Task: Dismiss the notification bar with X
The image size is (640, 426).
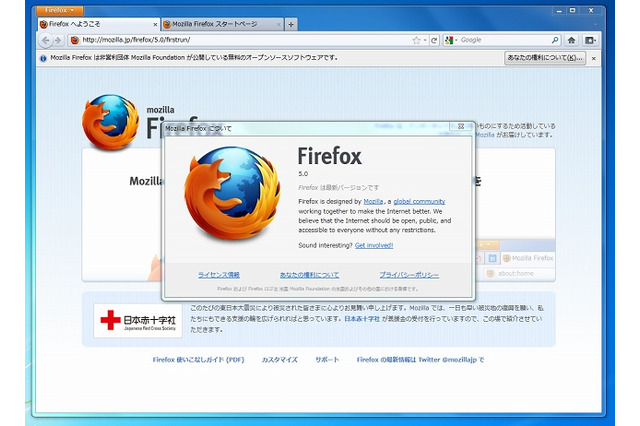Action: pyautogui.click(x=594, y=58)
